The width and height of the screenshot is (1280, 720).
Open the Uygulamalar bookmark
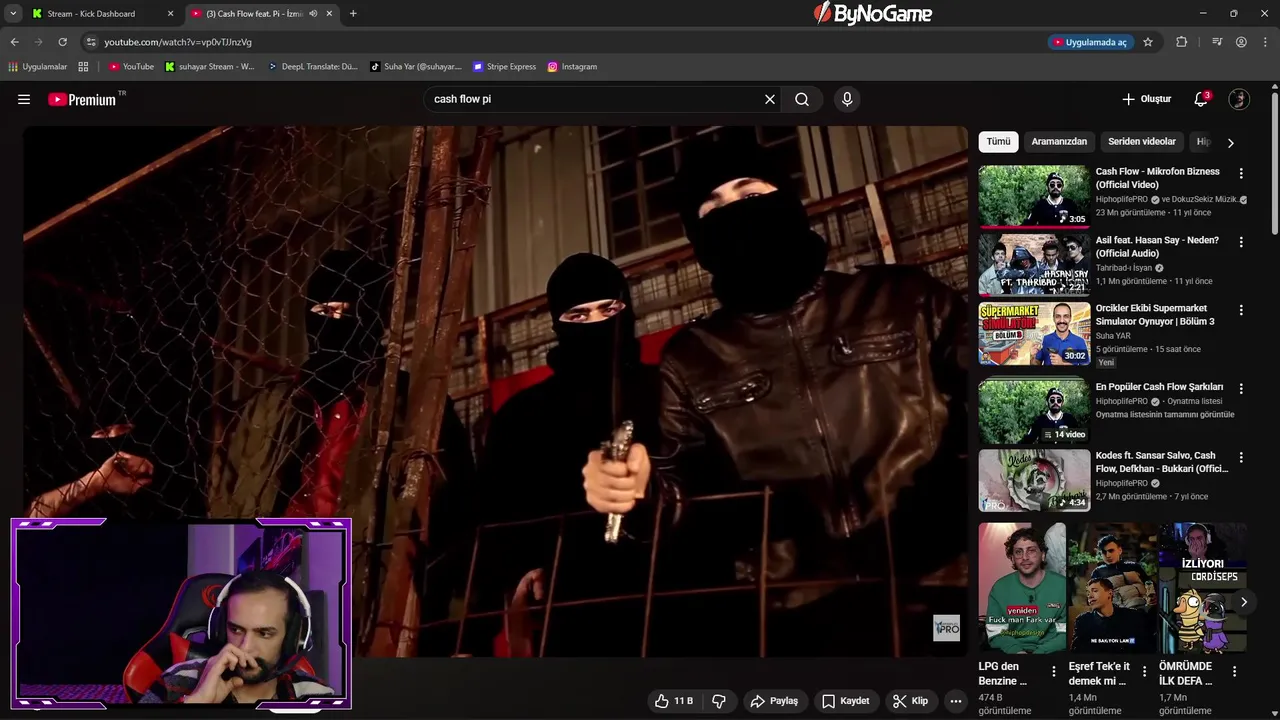click(x=38, y=67)
